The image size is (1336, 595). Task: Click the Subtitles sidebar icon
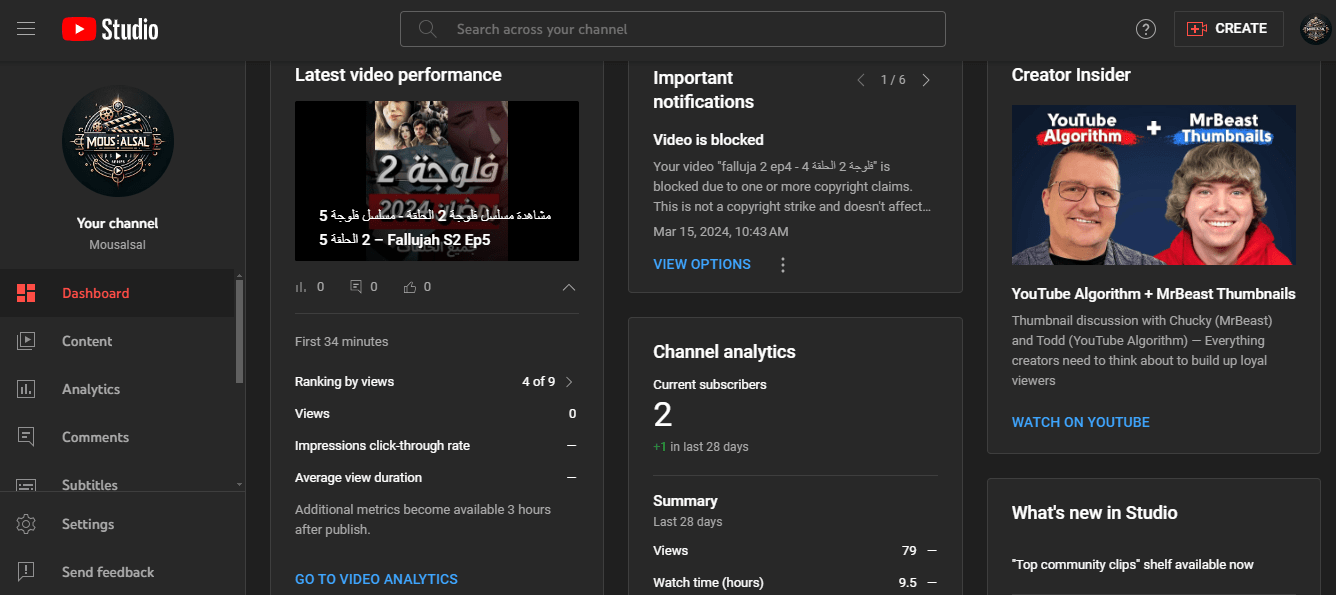point(26,485)
